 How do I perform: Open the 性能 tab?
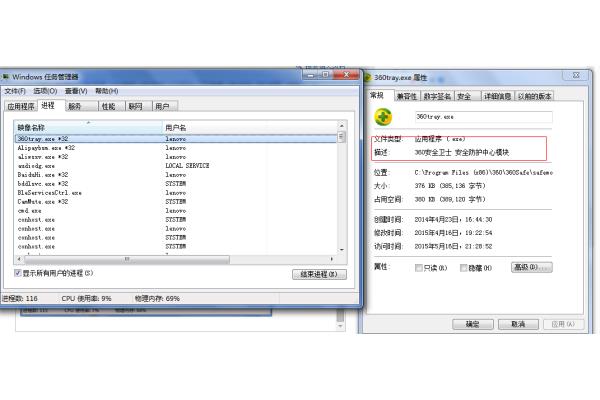112,106
